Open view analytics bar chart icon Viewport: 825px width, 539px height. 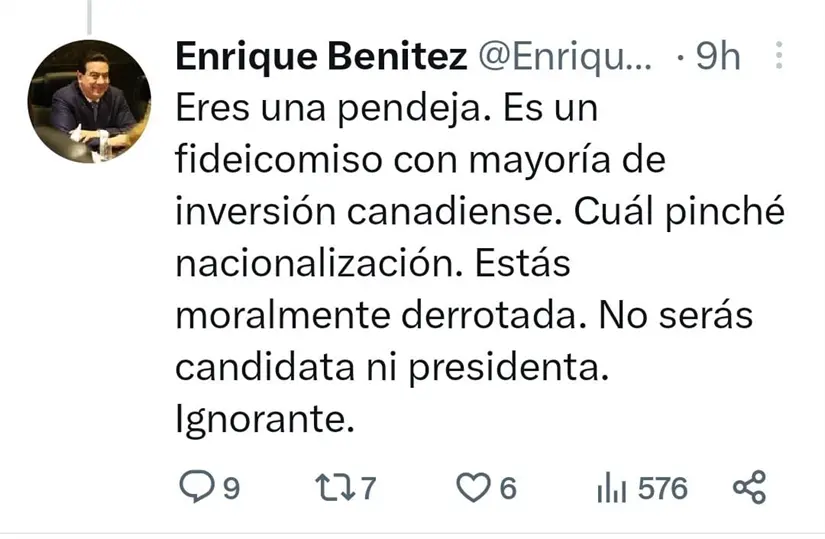[610, 488]
